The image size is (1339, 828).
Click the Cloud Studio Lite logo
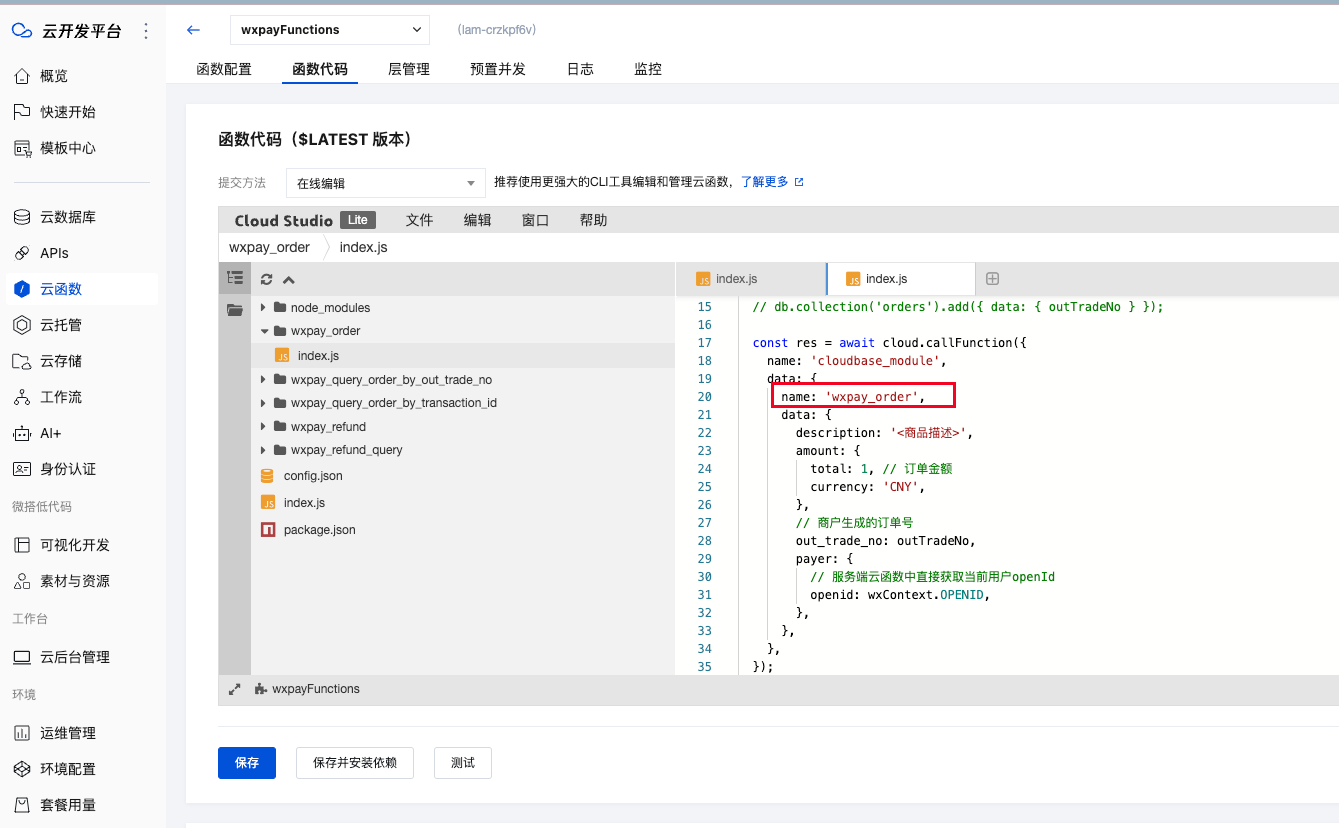point(305,220)
